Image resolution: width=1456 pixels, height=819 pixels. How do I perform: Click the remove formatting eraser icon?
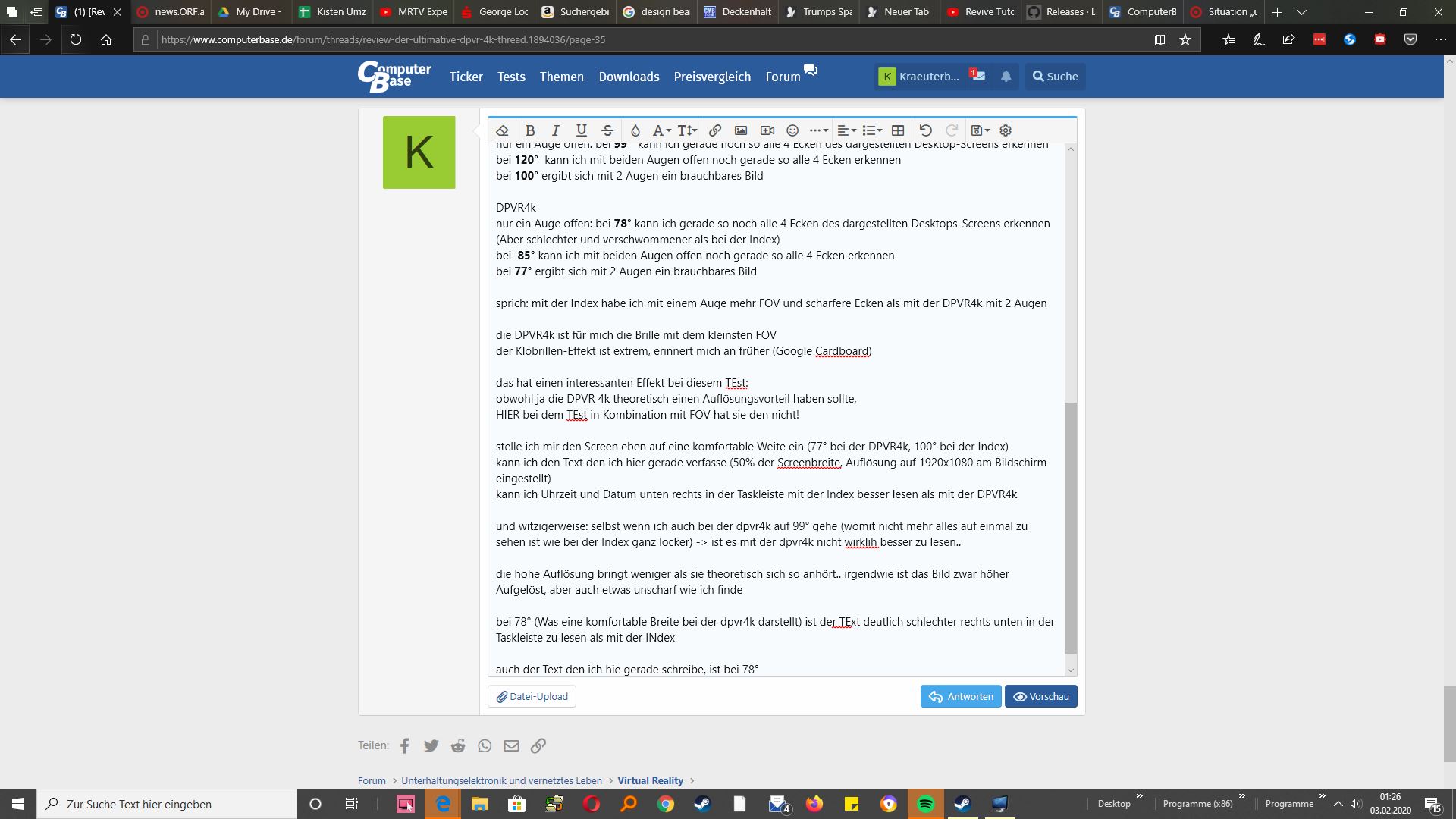tap(502, 130)
